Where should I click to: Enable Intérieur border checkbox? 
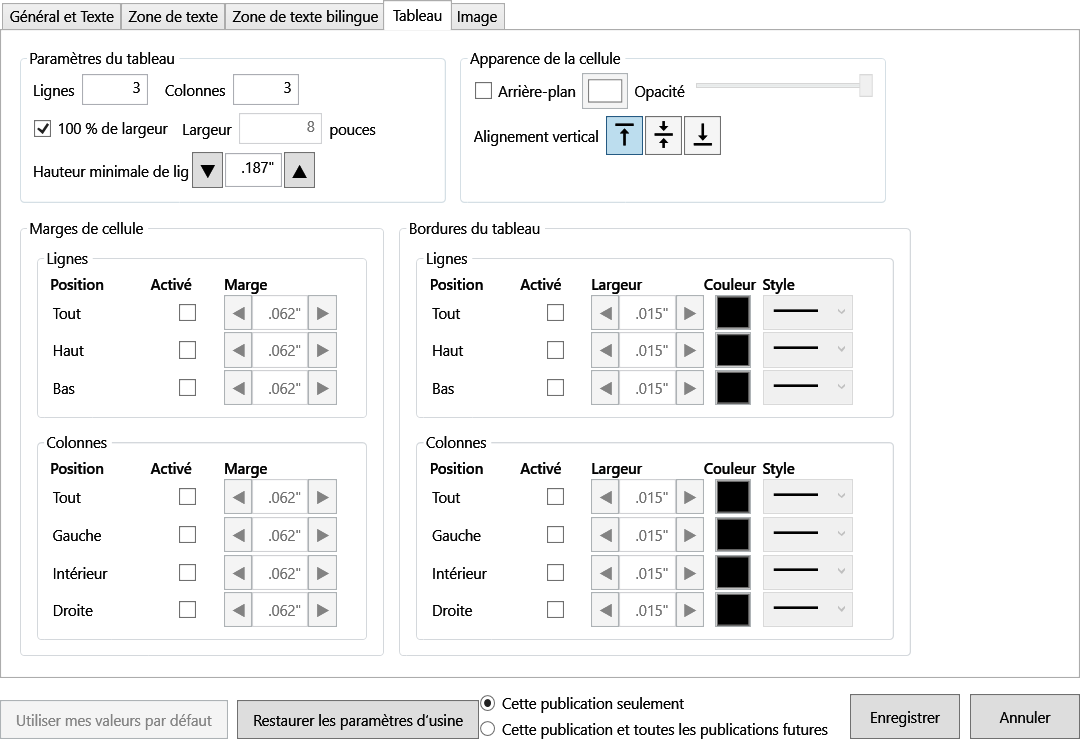tap(555, 573)
